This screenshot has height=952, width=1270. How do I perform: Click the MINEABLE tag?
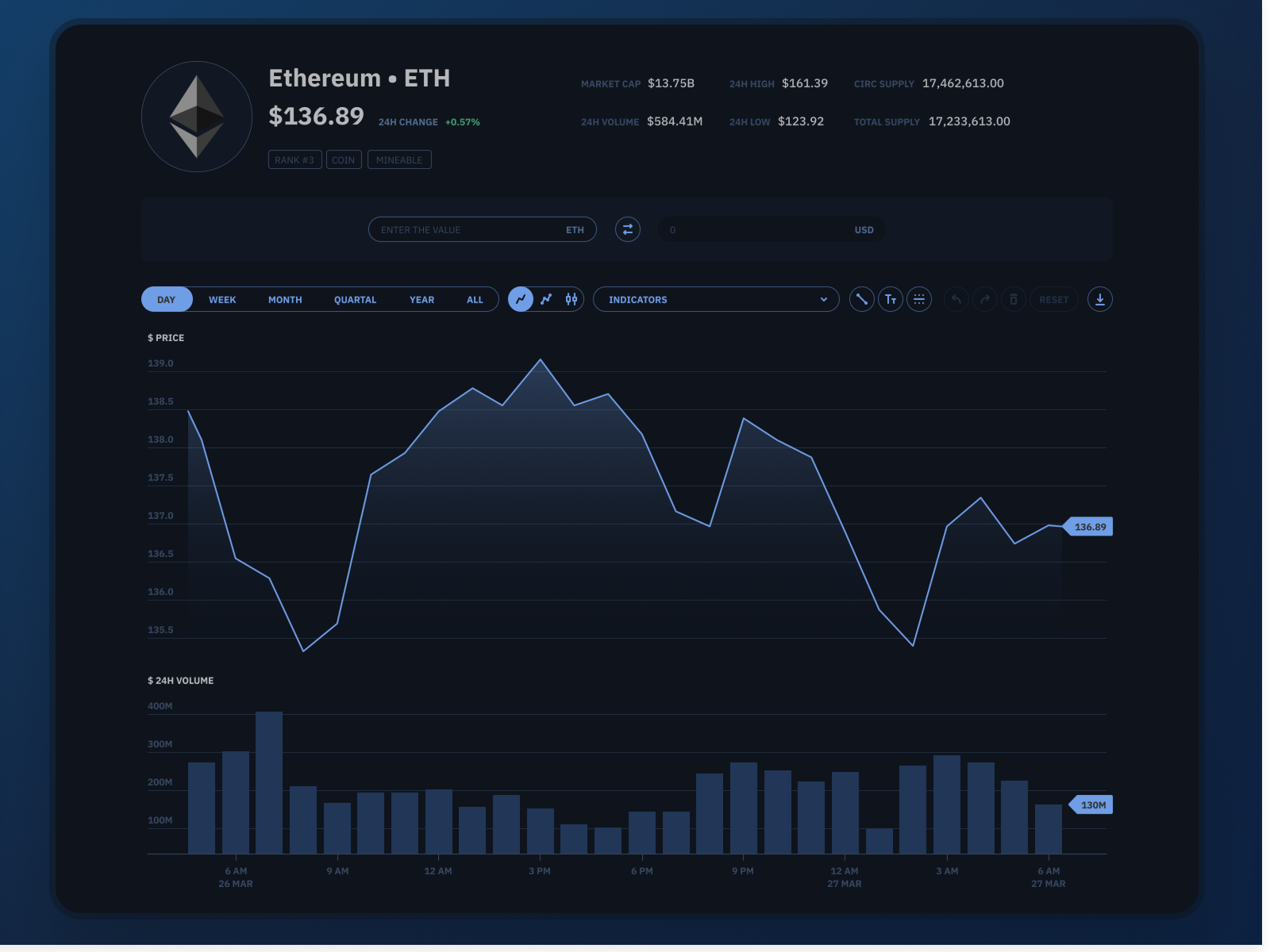click(399, 159)
